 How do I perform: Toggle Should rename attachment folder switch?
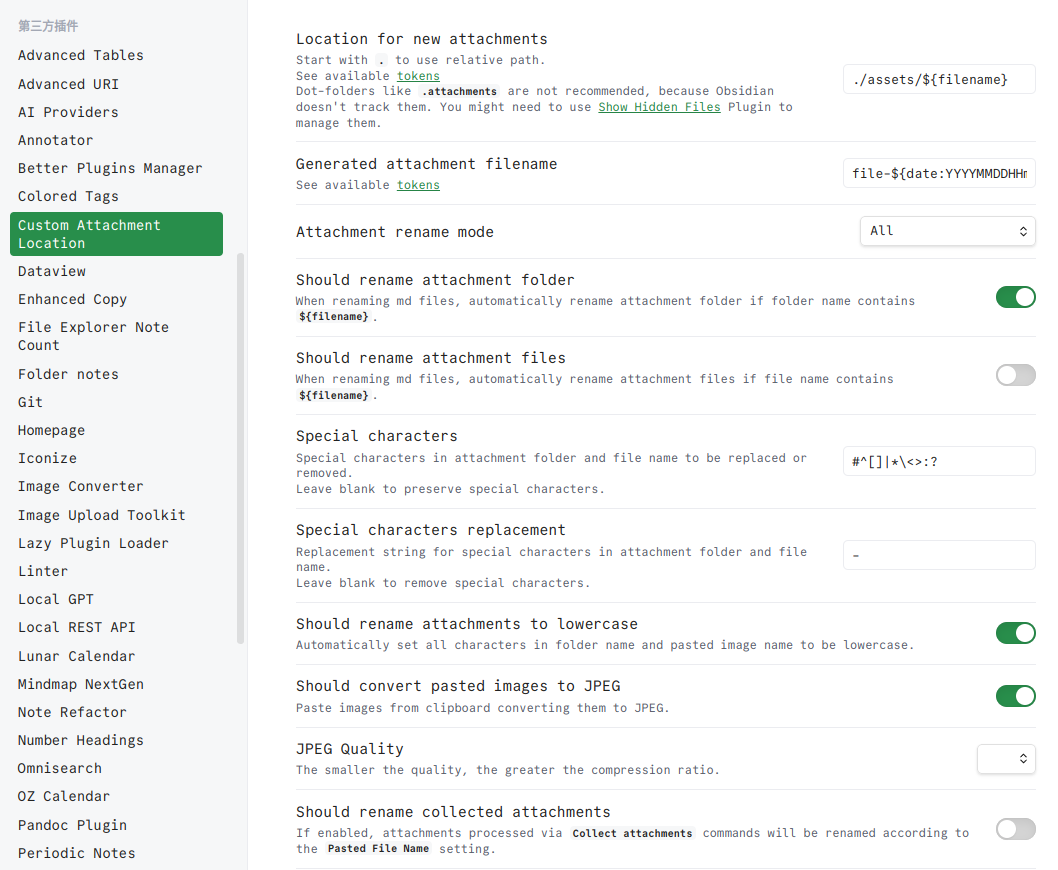1015,297
